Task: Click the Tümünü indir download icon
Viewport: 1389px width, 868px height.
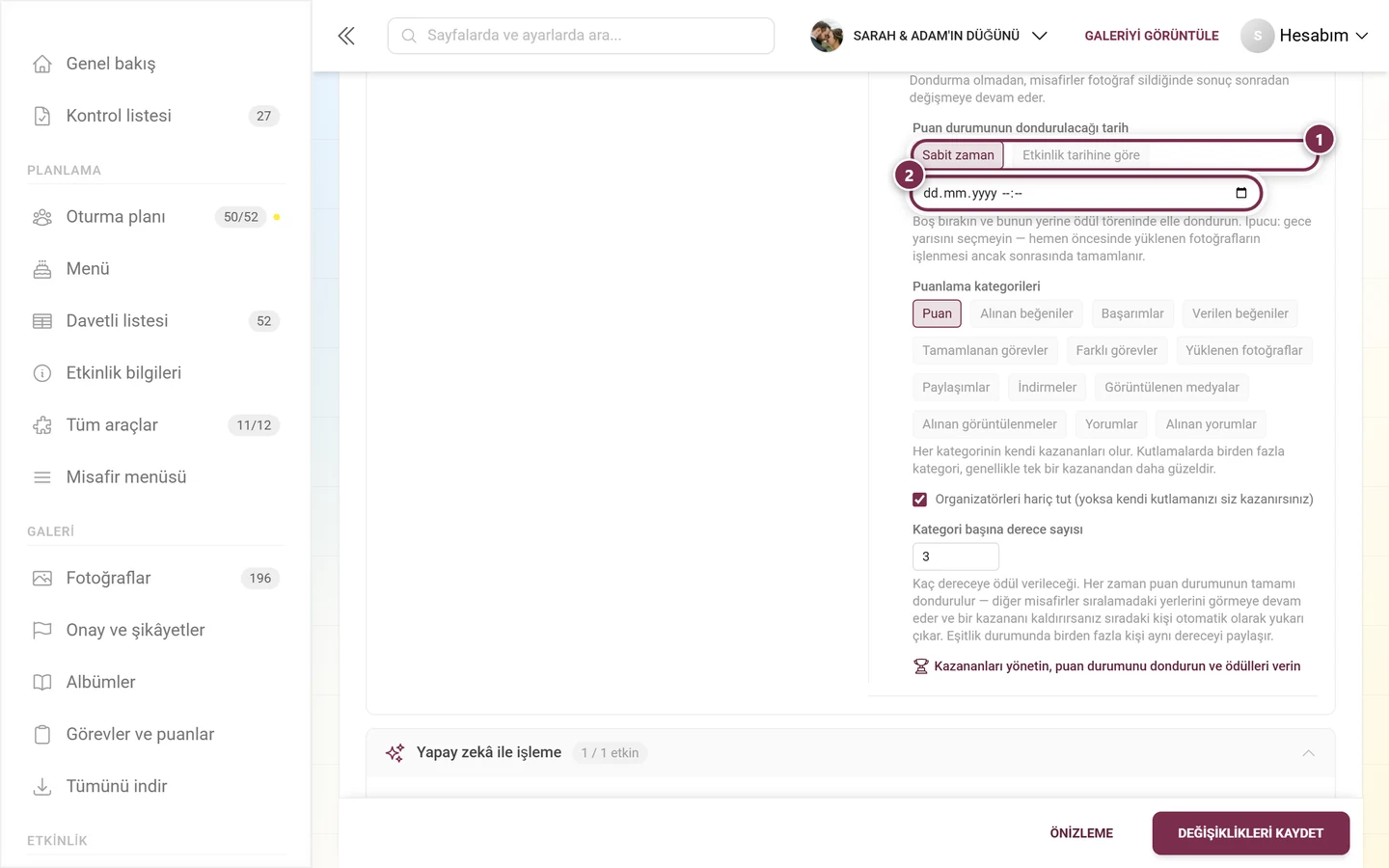Action: [x=42, y=787]
